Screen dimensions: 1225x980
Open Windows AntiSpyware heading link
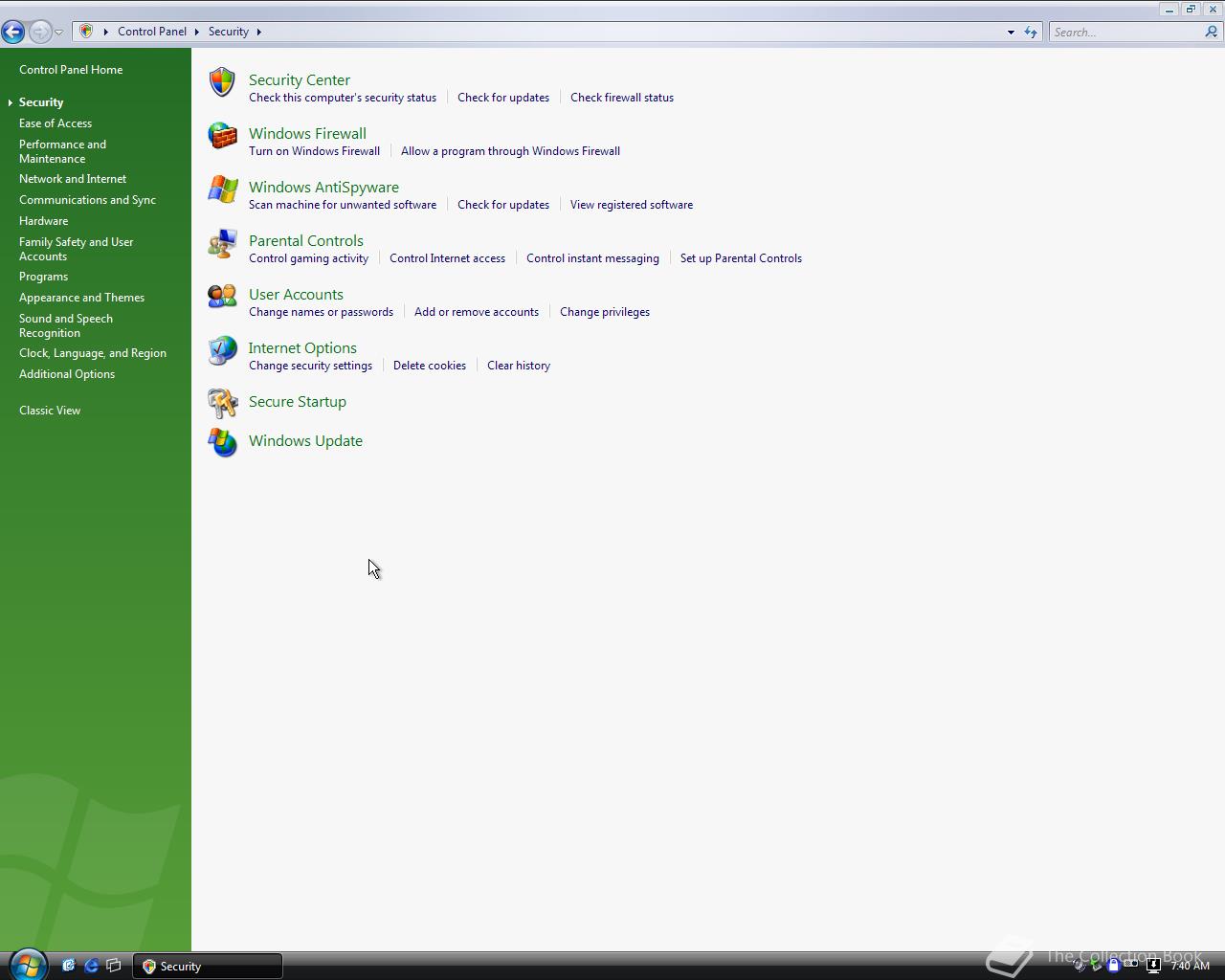[323, 188]
